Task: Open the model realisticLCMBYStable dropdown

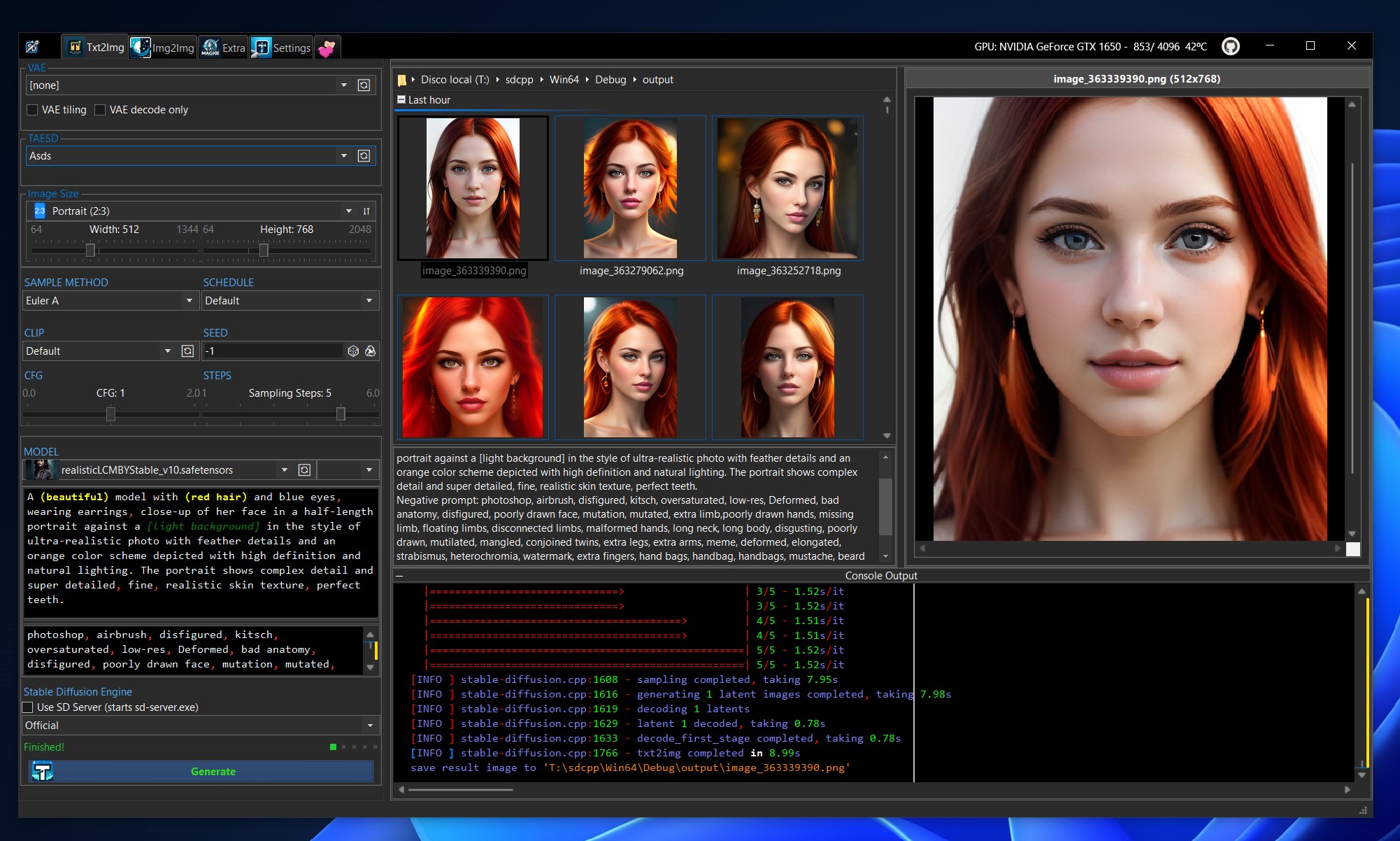Action: (x=285, y=469)
